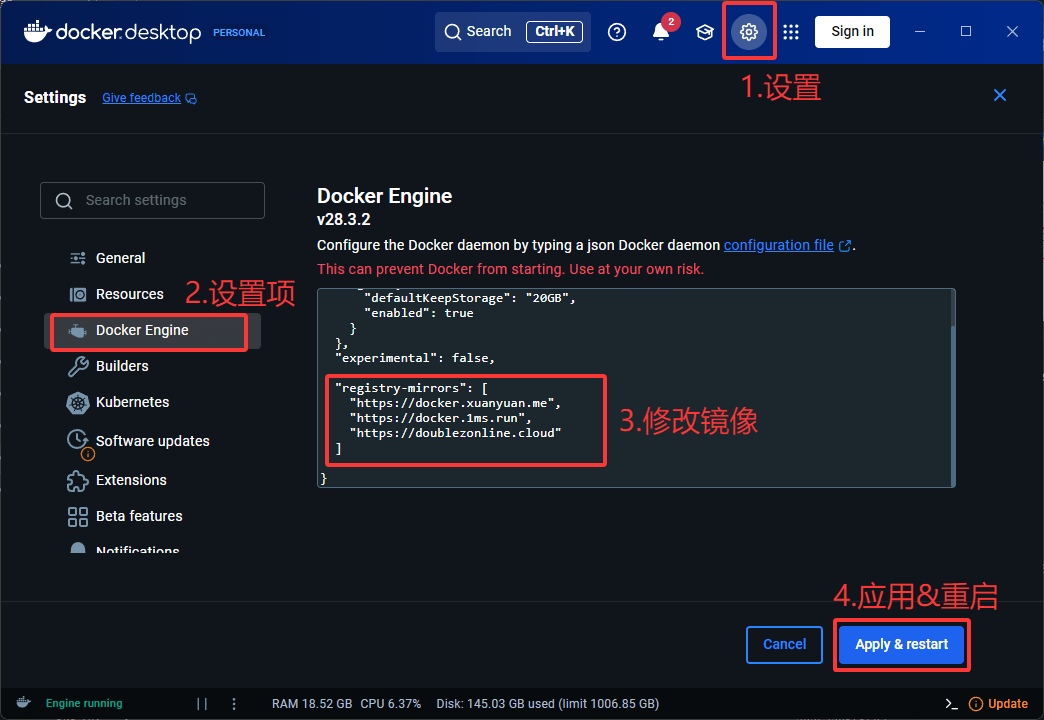
Task: Open the help question mark icon
Action: click(x=617, y=31)
